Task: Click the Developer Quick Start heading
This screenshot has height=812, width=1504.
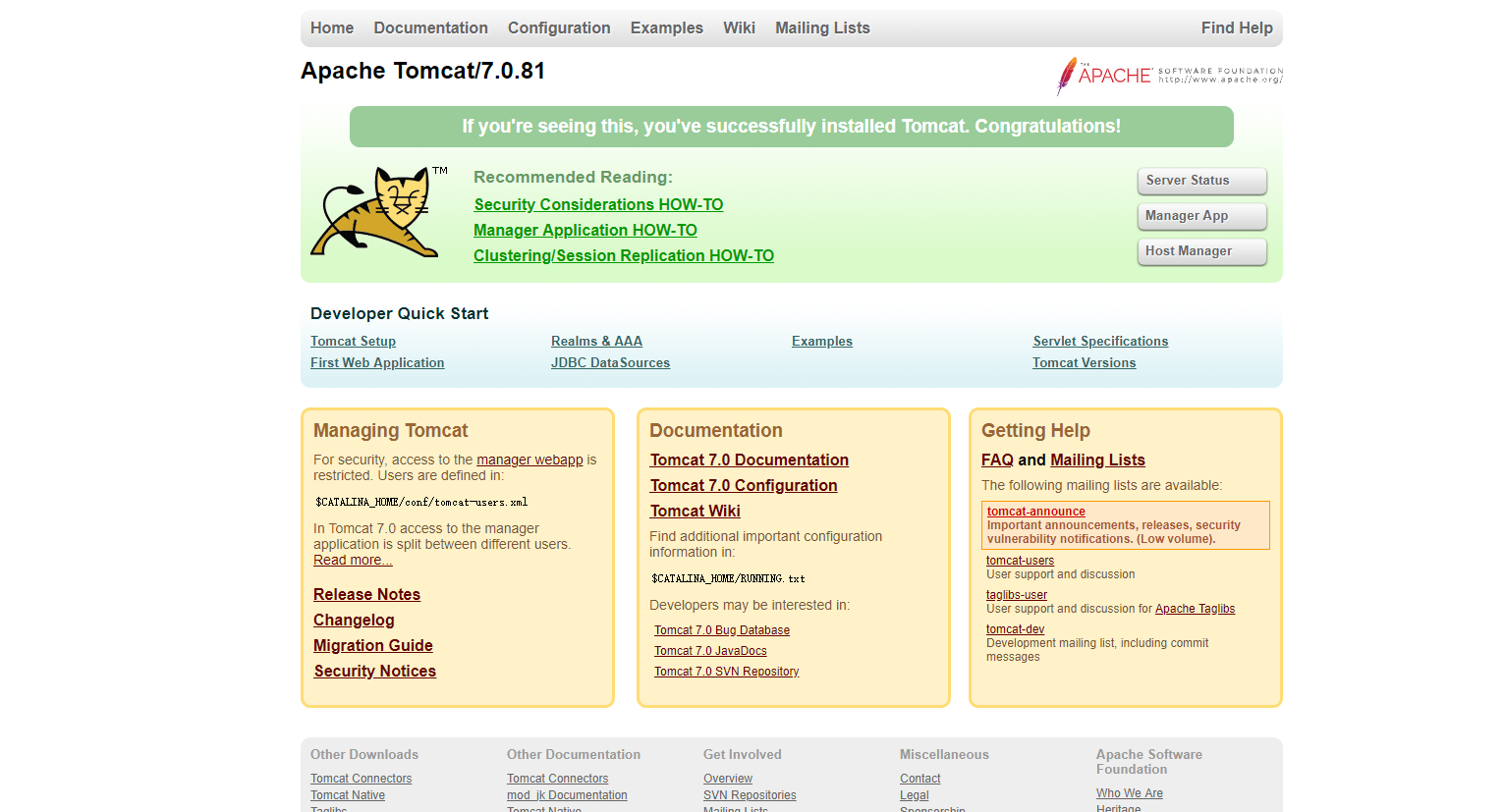Action: [x=399, y=313]
